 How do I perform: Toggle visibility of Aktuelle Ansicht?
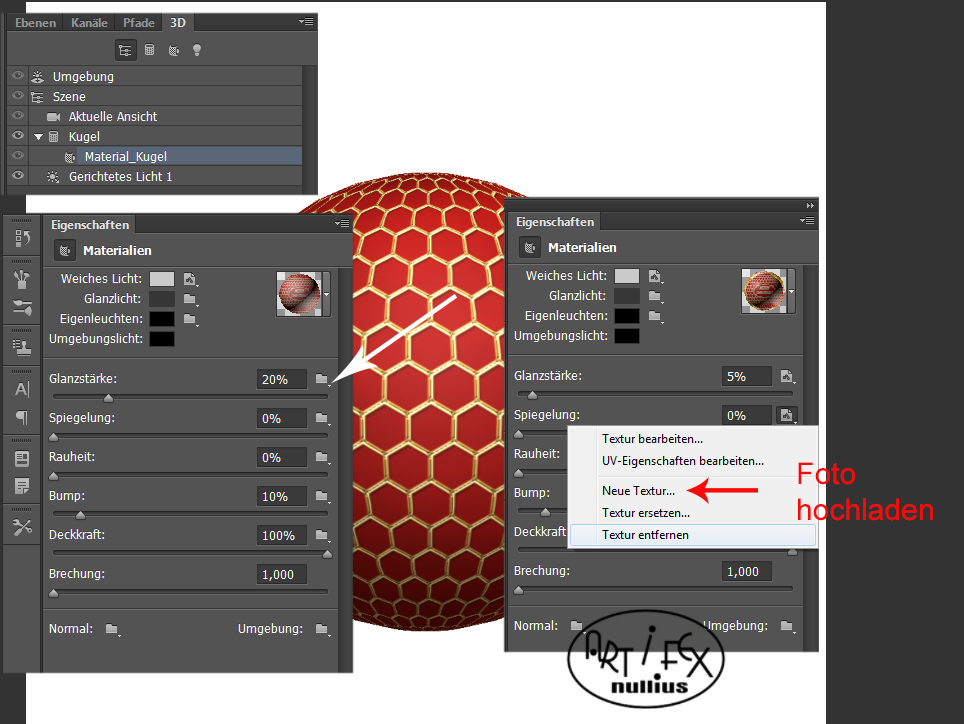coord(18,116)
